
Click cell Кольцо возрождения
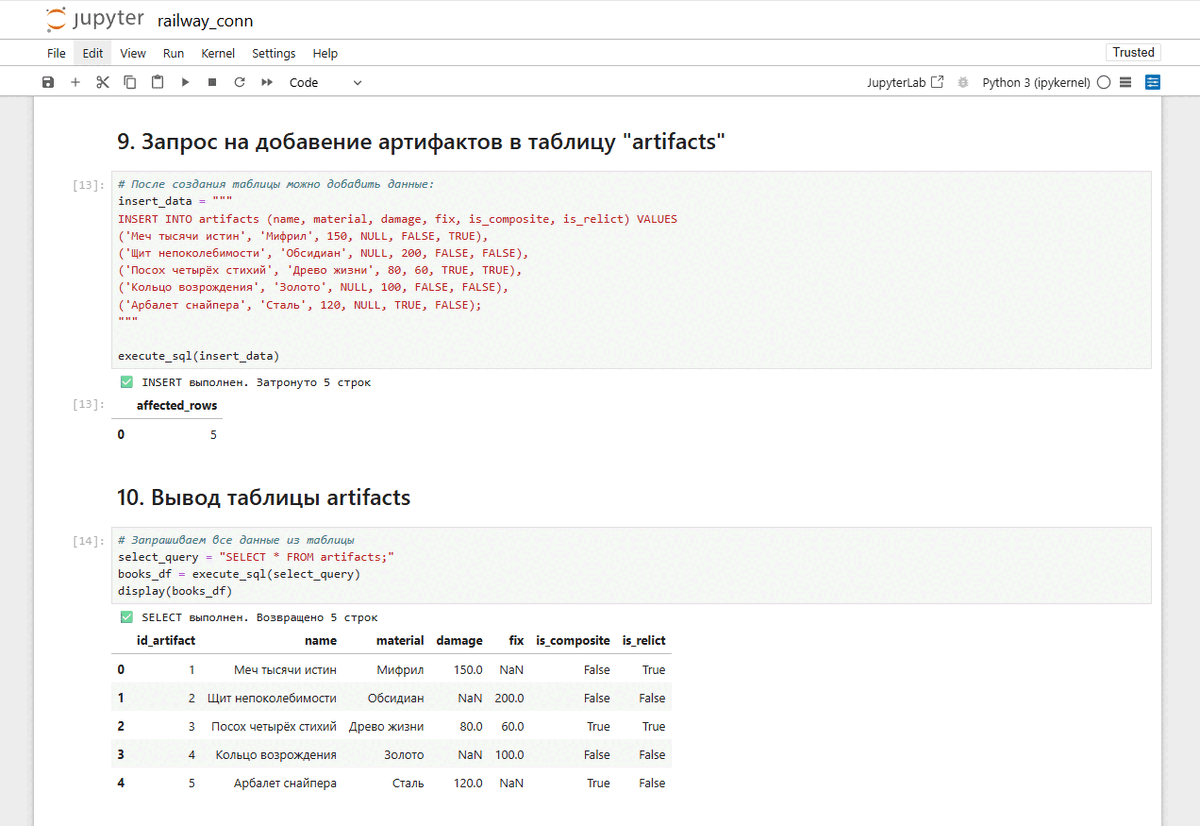coord(276,755)
